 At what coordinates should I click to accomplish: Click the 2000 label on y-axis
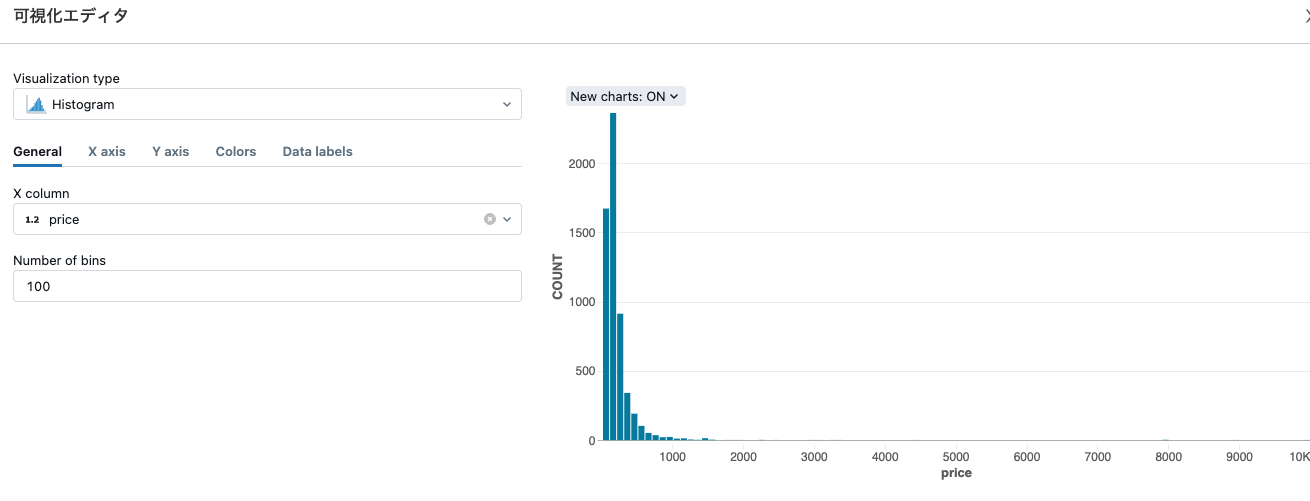tap(582, 164)
